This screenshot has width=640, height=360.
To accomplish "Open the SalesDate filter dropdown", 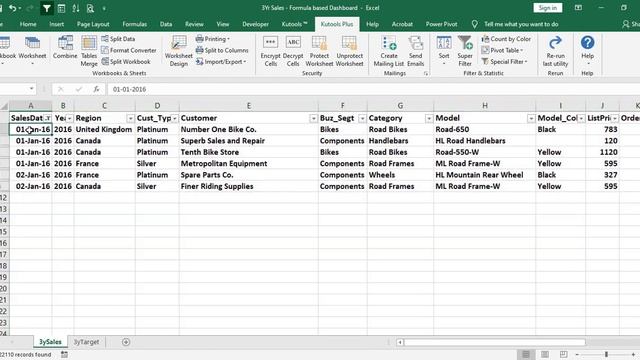I will click(47, 118).
